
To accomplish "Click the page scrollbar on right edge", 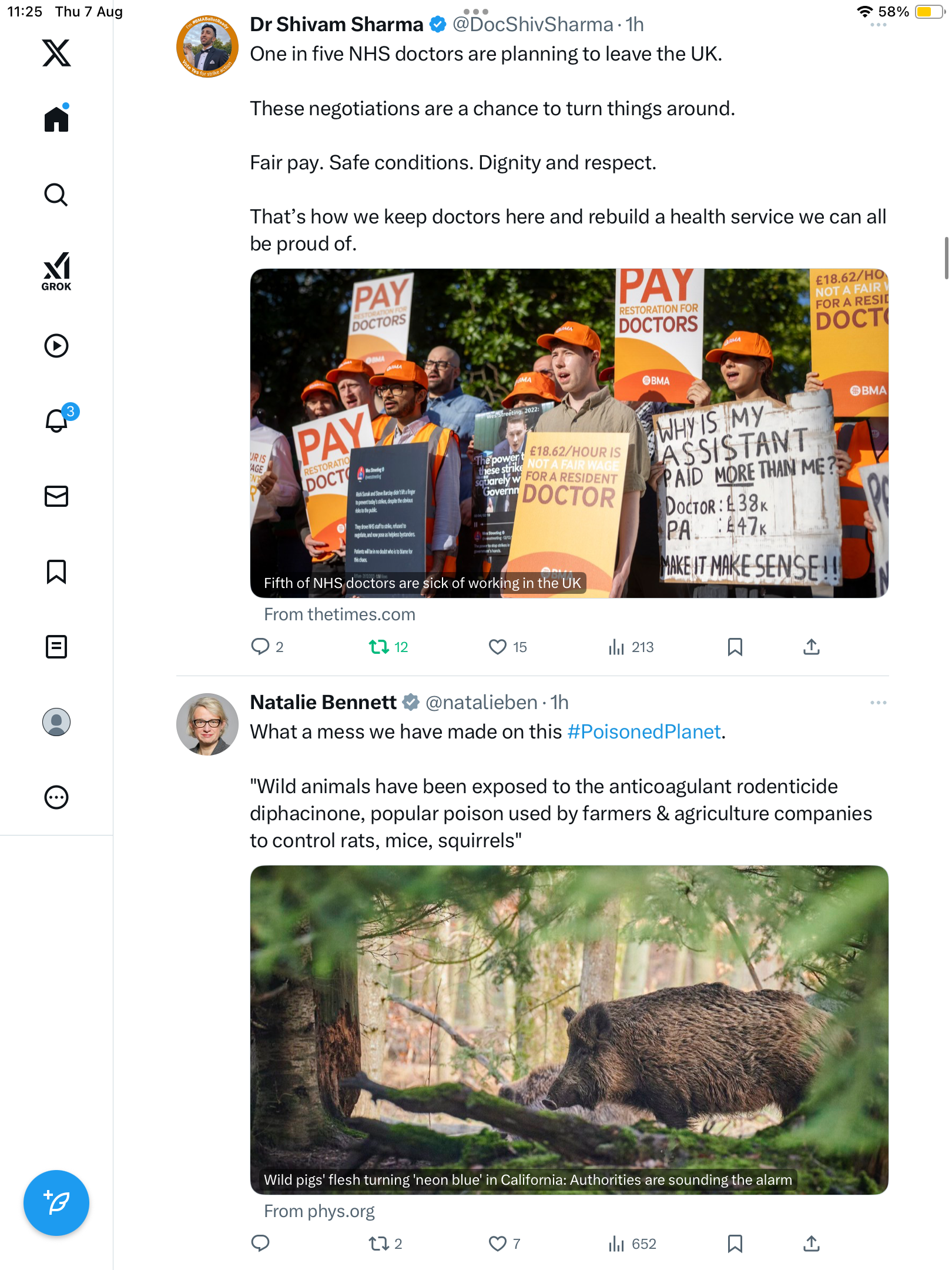I will tap(946, 259).
